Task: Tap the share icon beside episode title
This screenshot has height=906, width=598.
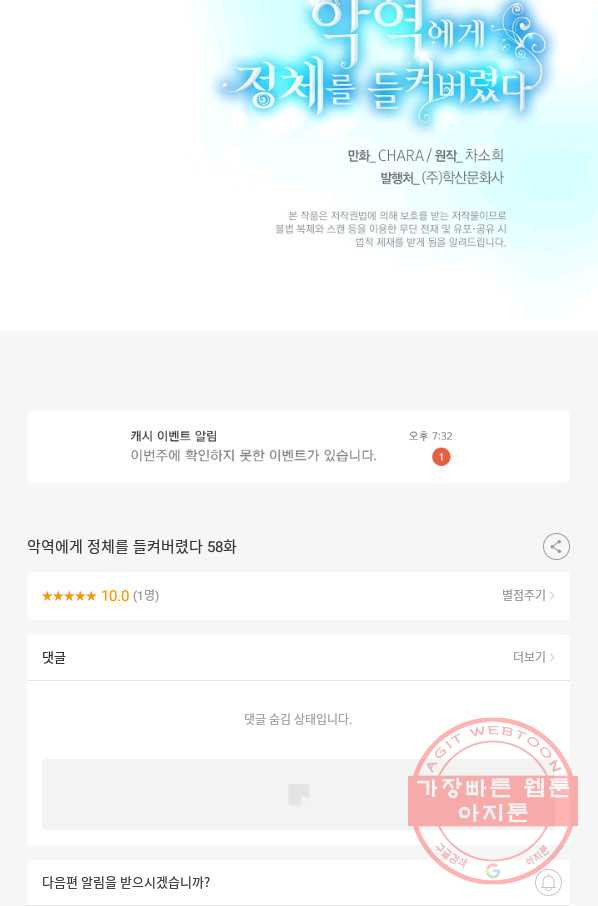Action: pos(556,547)
